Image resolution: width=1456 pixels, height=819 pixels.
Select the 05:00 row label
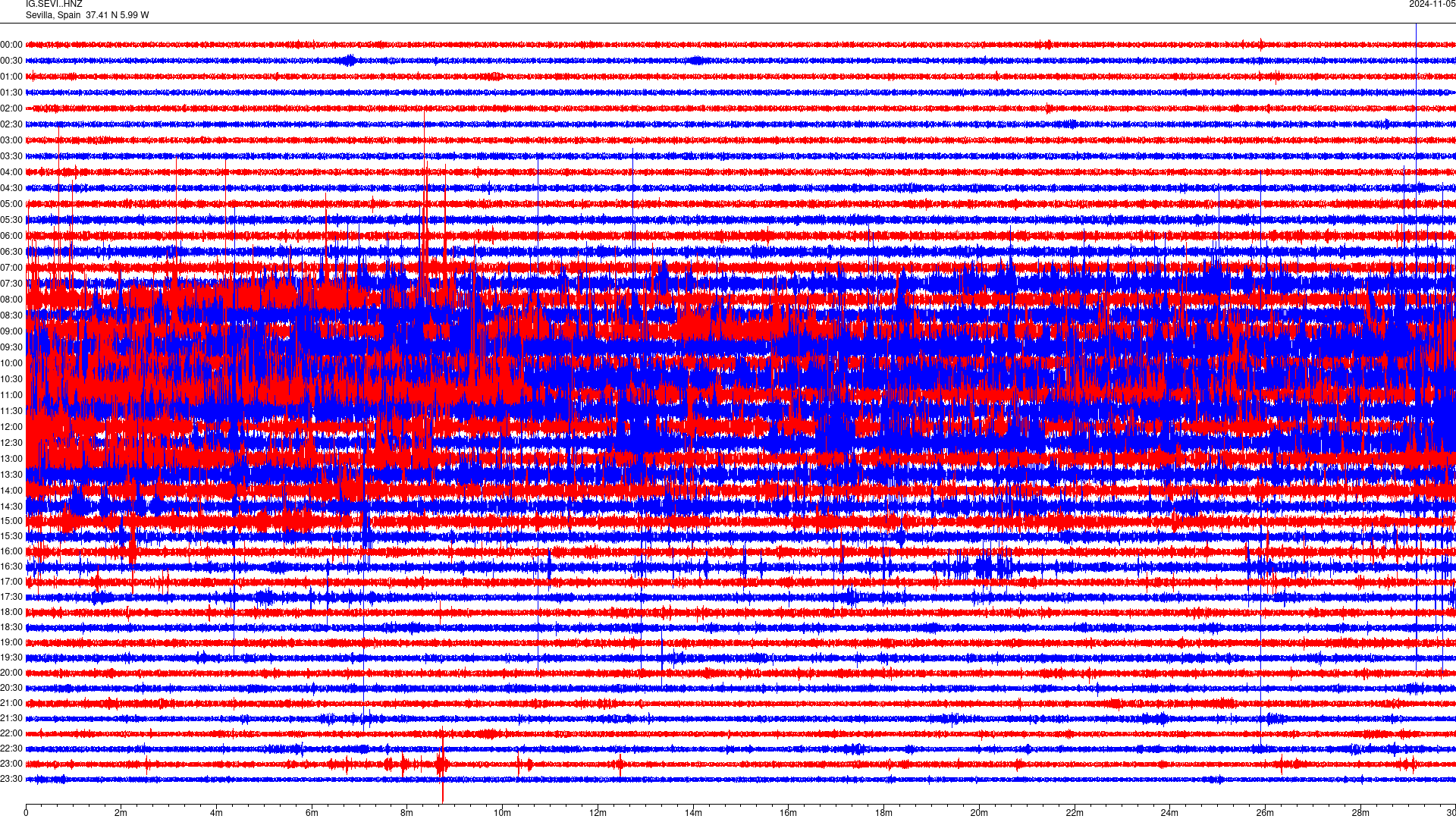[11, 204]
